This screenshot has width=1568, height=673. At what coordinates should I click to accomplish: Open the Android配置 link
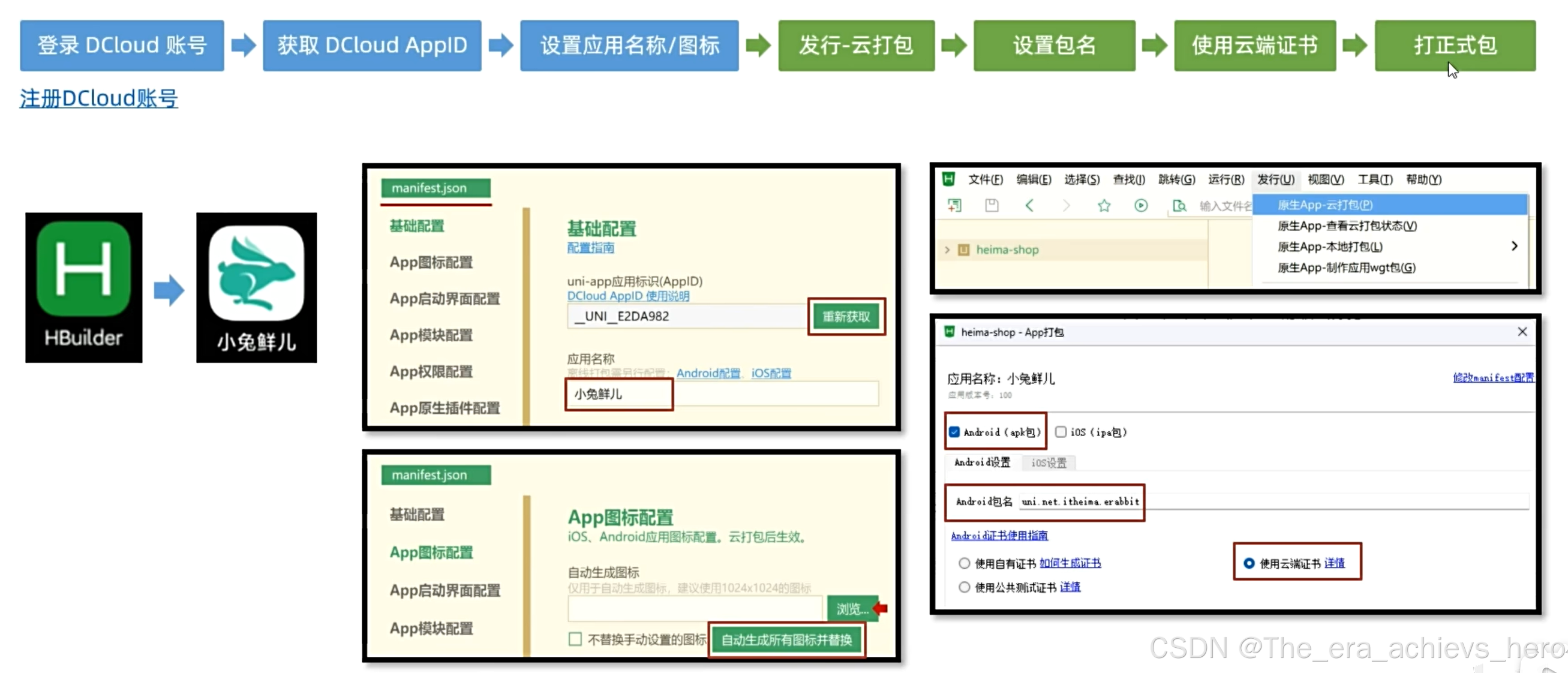(708, 373)
